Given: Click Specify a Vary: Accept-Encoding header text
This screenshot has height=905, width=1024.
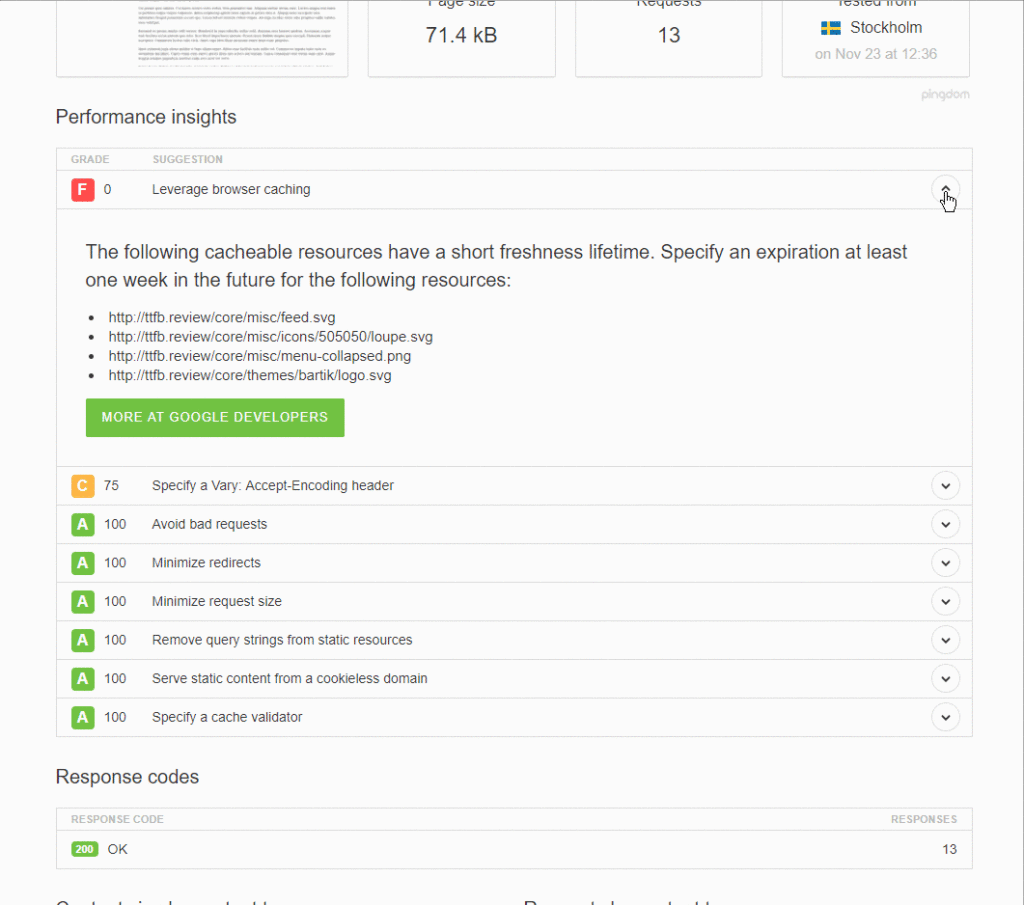Looking at the screenshot, I should tap(273, 486).
